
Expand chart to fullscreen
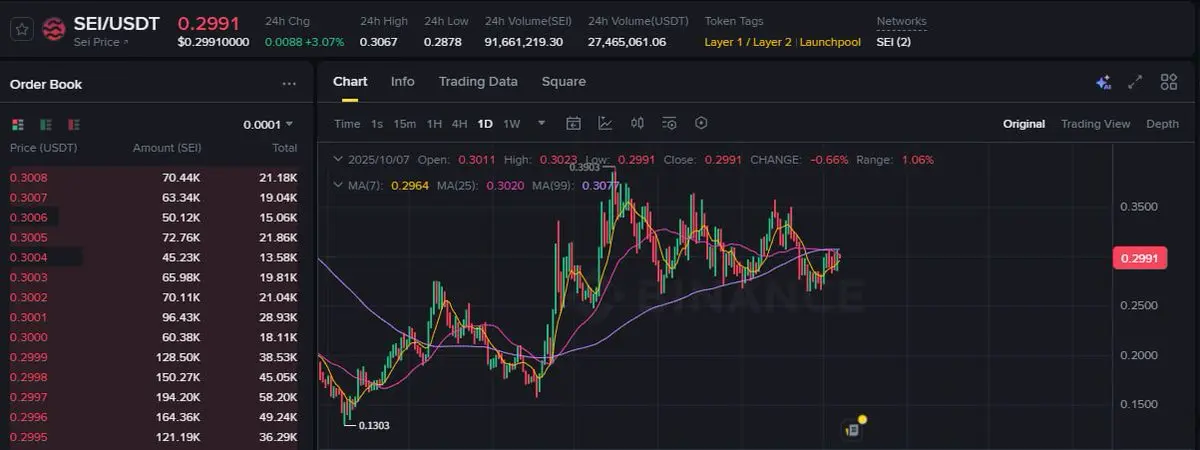pyautogui.click(x=1135, y=82)
